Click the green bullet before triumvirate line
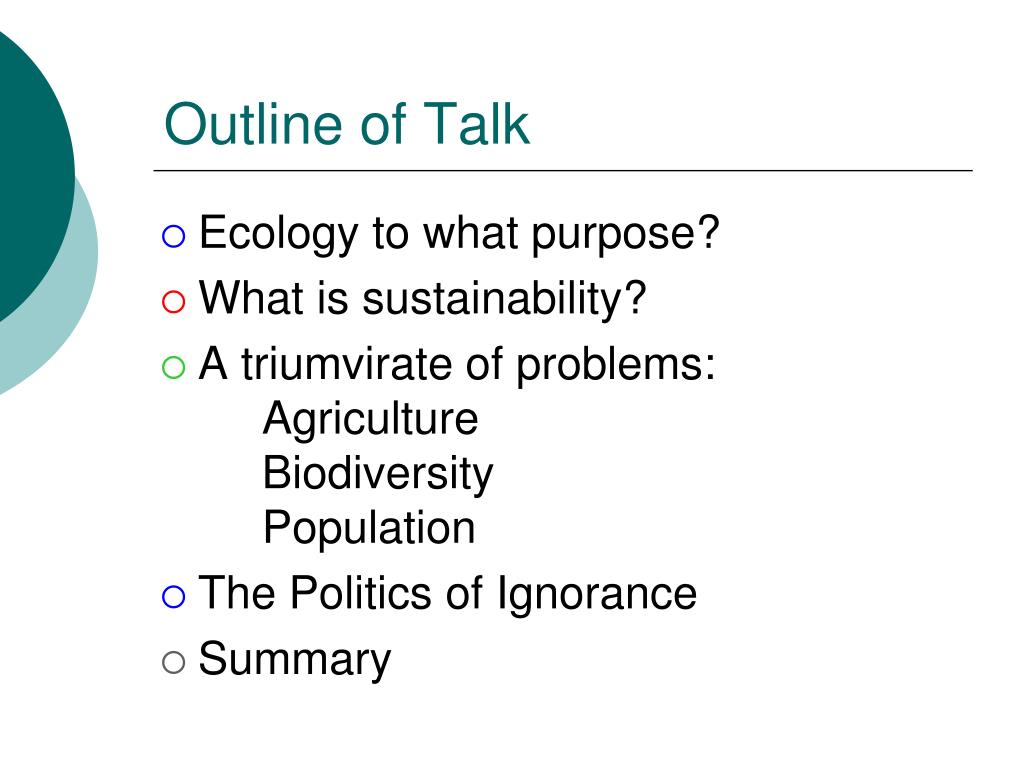Screen dimensions: 1024x768 pos(173,368)
